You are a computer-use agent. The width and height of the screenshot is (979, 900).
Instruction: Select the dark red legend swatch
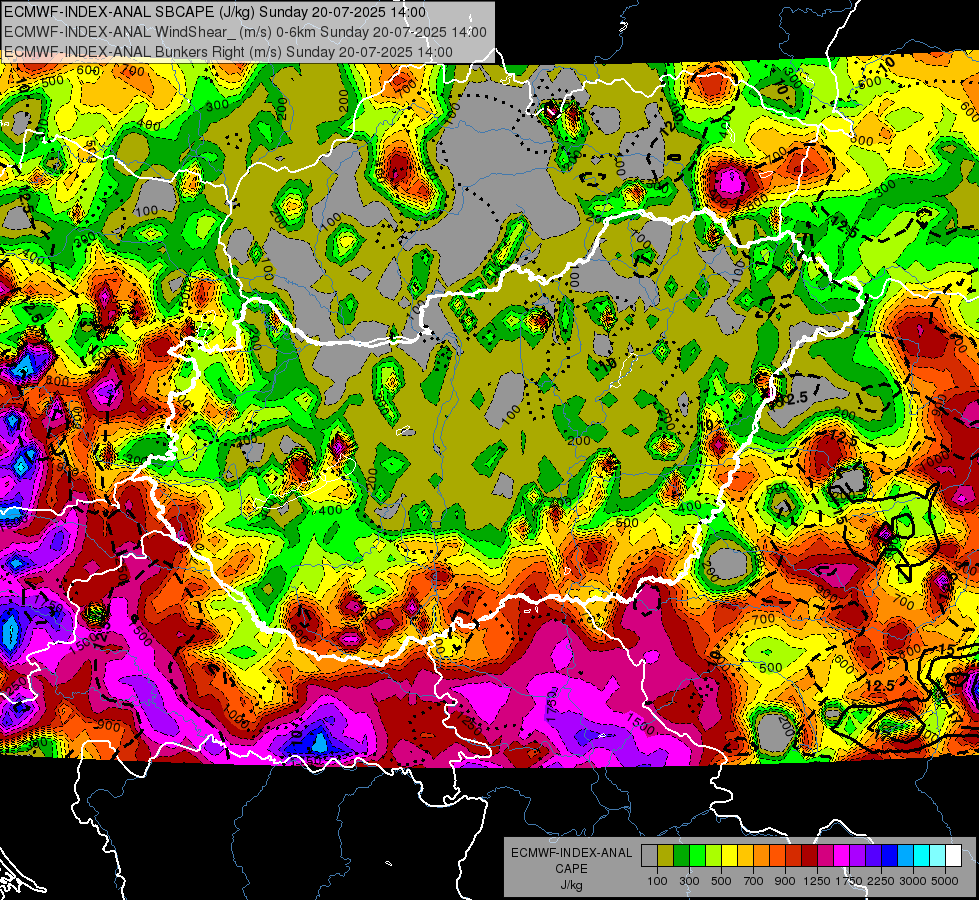pos(810,856)
